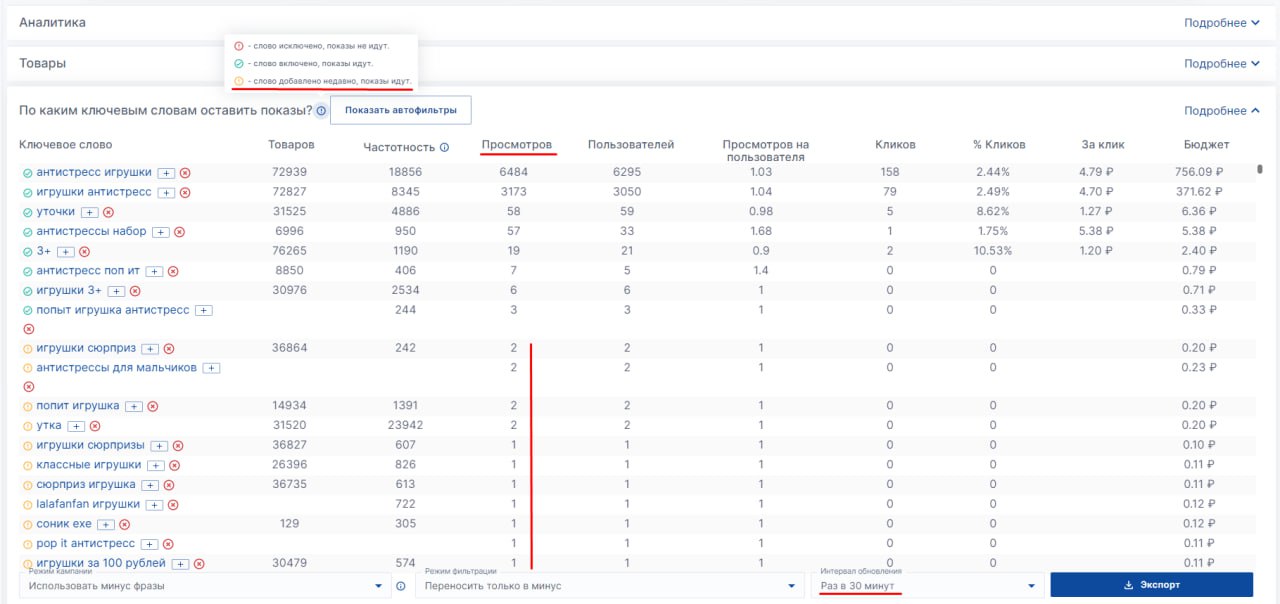The width and height of the screenshot is (1280, 604).
Task: Toggle the orange status icon of «игрушки сюрприз»
Action: [x=28, y=349]
